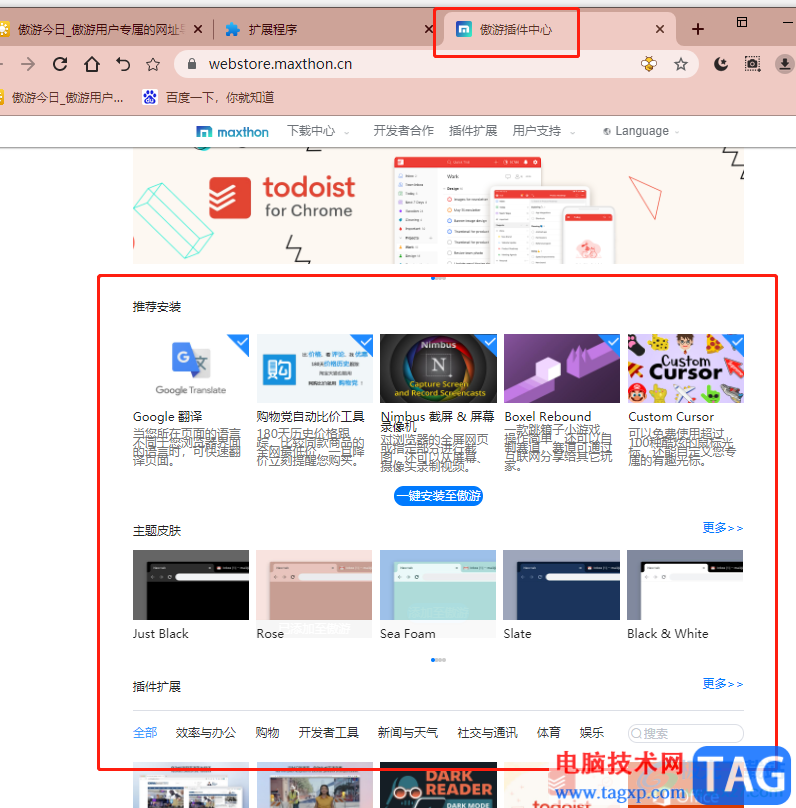Select the 社交与通讯 category
This screenshot has width=796, height=808.
pos(487,733)
